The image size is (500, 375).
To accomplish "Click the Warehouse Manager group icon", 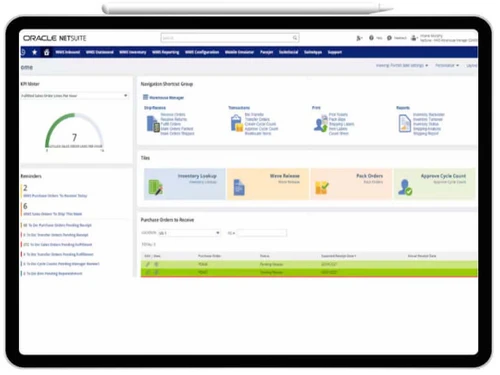I will click(x=145, y=97).
